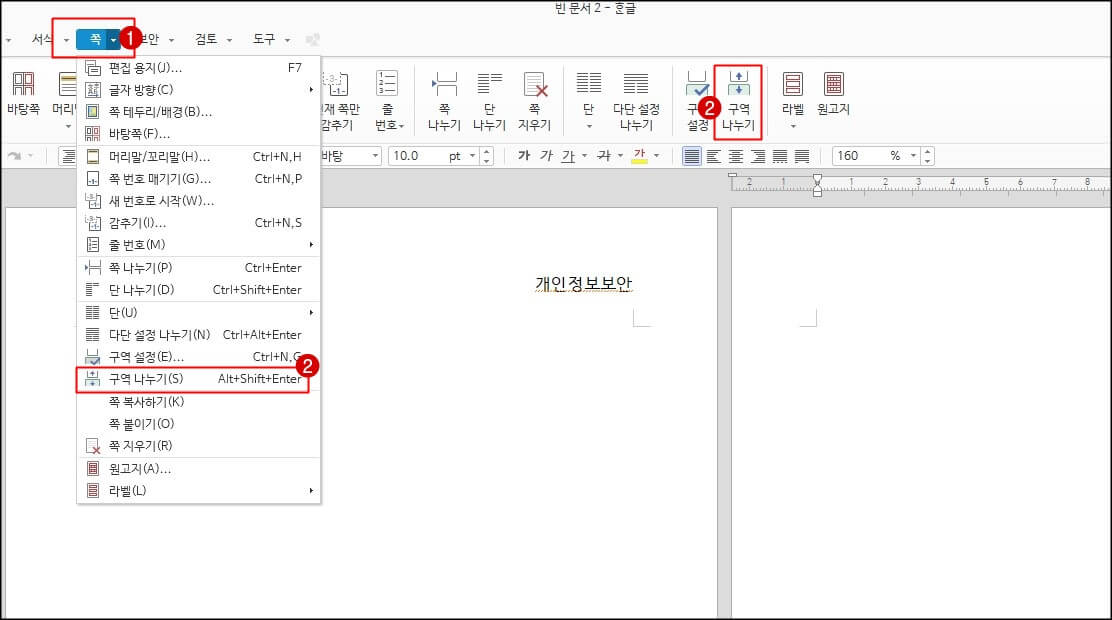Screen dimensions: 1112x620
Task: Open 구역 설정(E) menu entry
Action: tap(199, 357)
